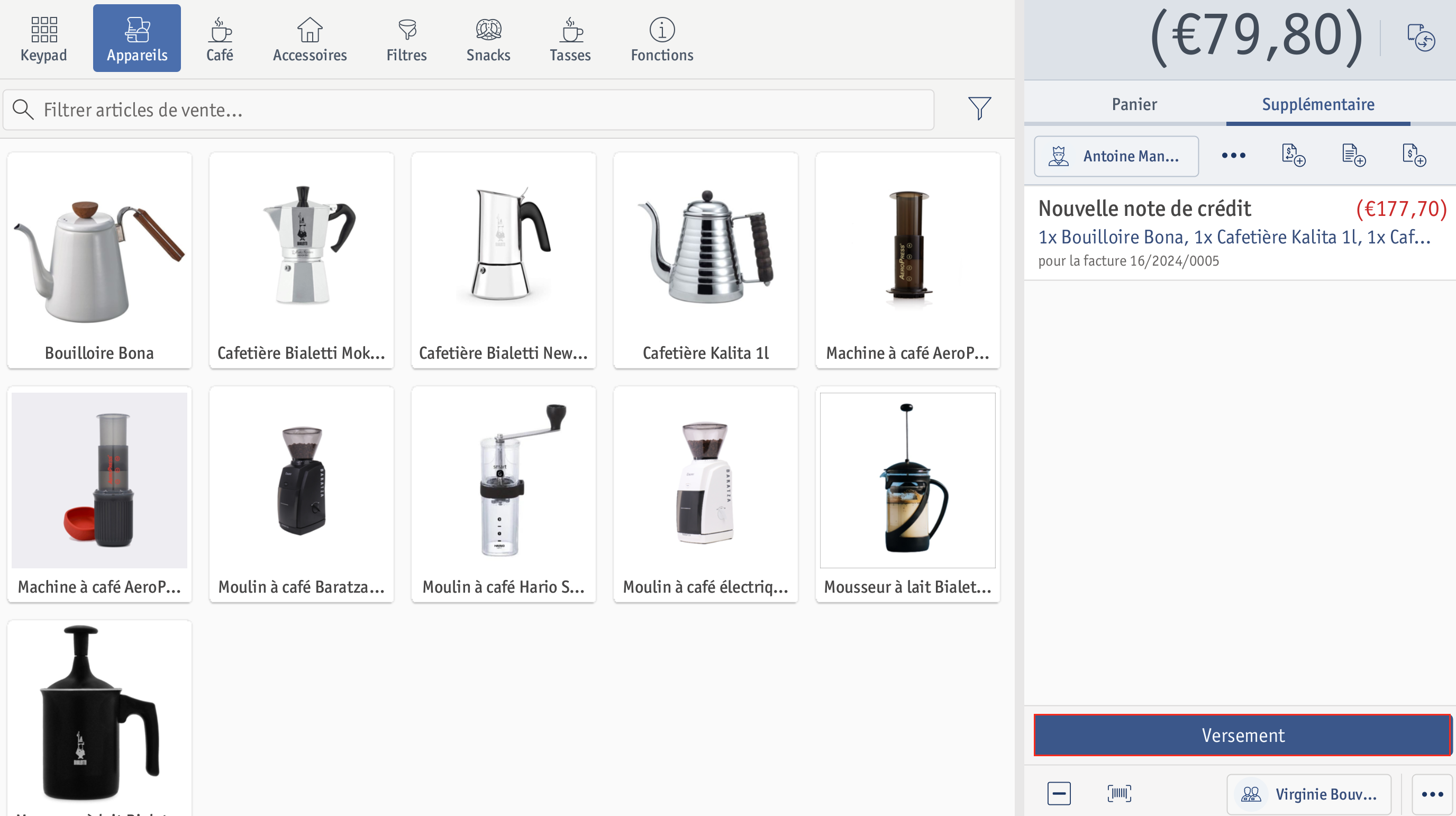The image size is (1456, 816).
Task: Open the bottom more options menu
Action: pyautogui.click(x=1432, y=794)
